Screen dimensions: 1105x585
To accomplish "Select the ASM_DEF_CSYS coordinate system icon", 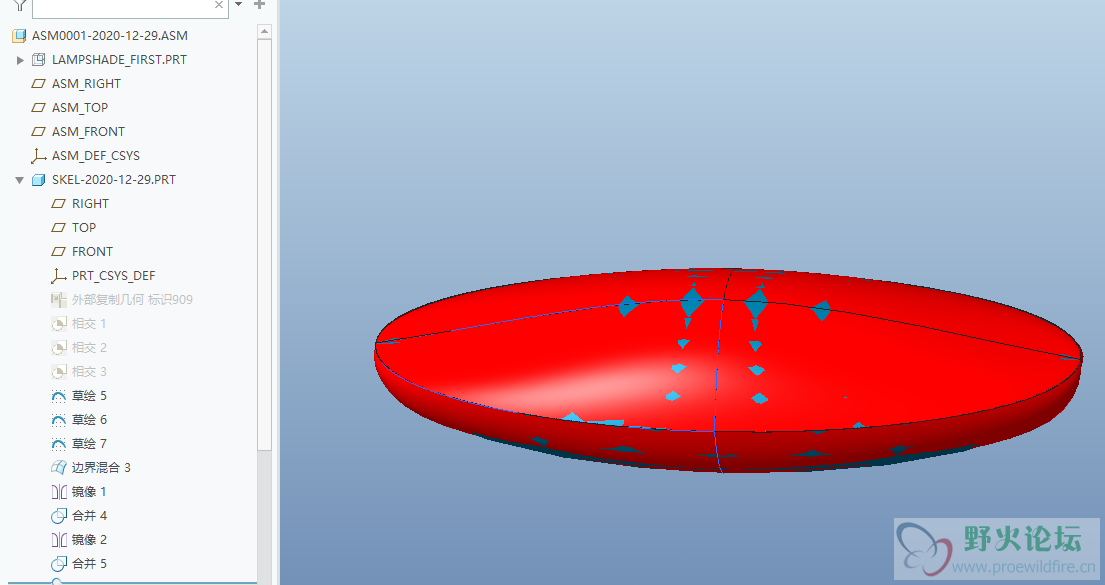I will 39,156.
